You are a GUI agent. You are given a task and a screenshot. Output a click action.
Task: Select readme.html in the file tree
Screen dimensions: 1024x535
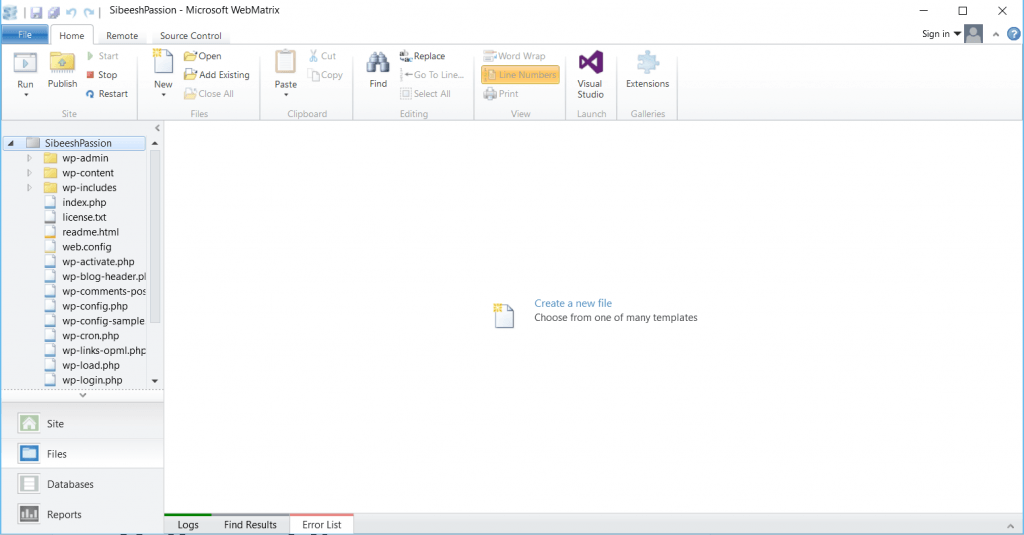click(90, 232)
